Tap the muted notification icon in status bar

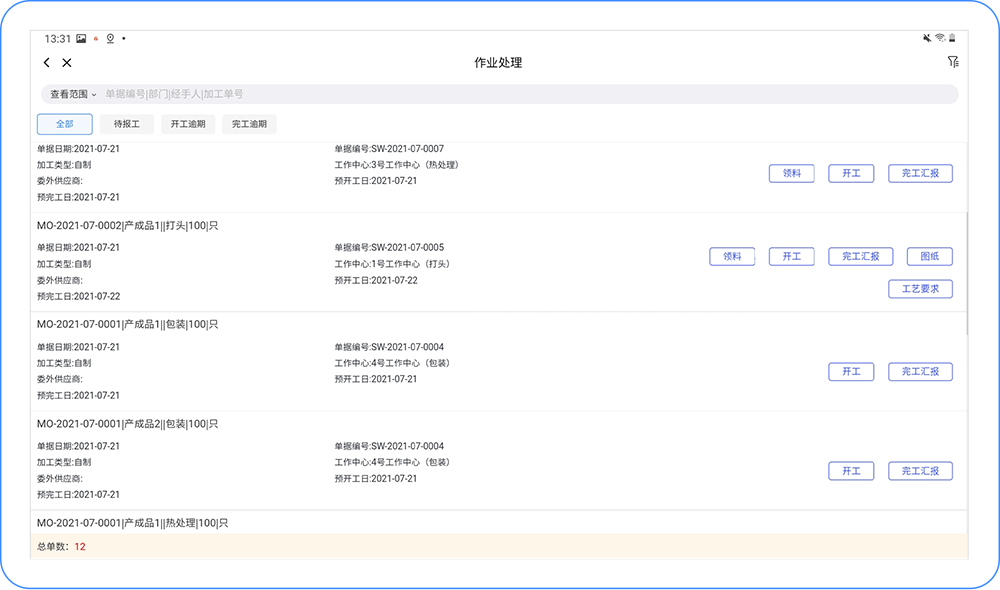[x=927, y=38]
